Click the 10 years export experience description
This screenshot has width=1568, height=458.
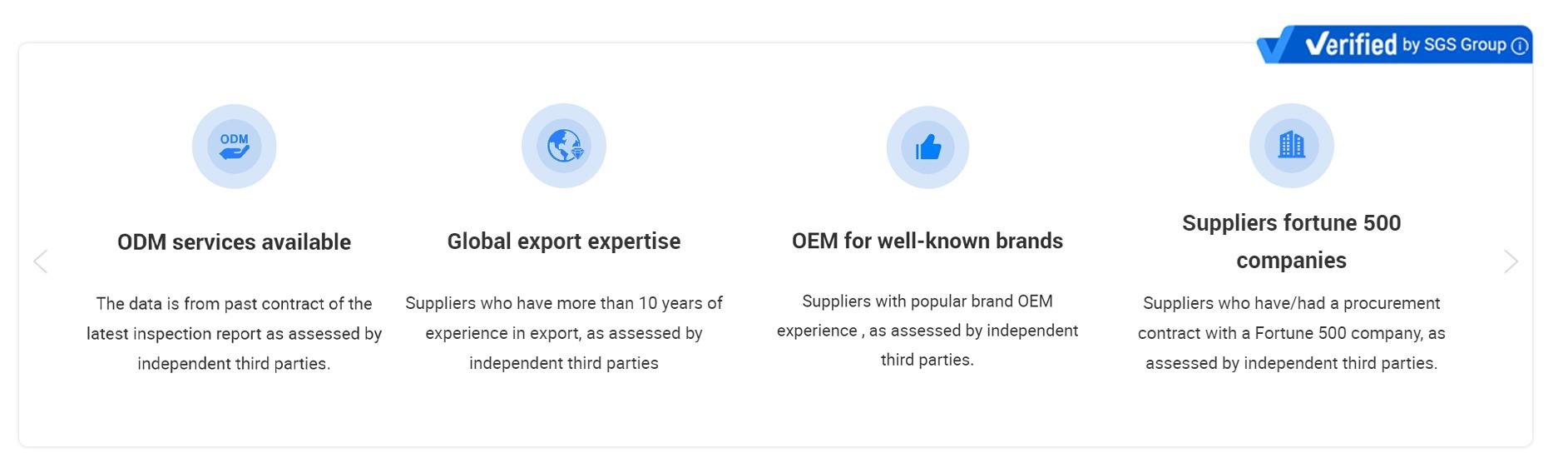tap(564, 333)
